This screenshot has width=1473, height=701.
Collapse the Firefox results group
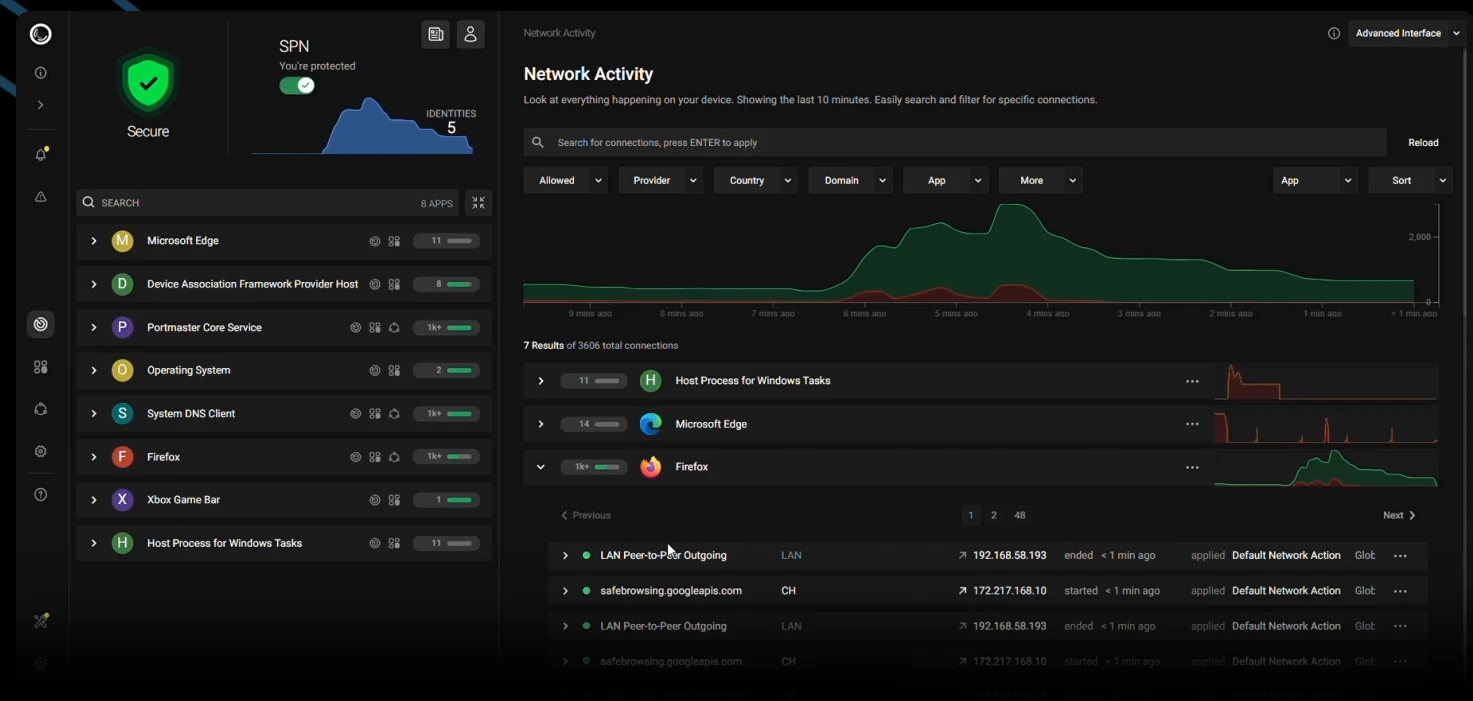click(x=540, y=467)
